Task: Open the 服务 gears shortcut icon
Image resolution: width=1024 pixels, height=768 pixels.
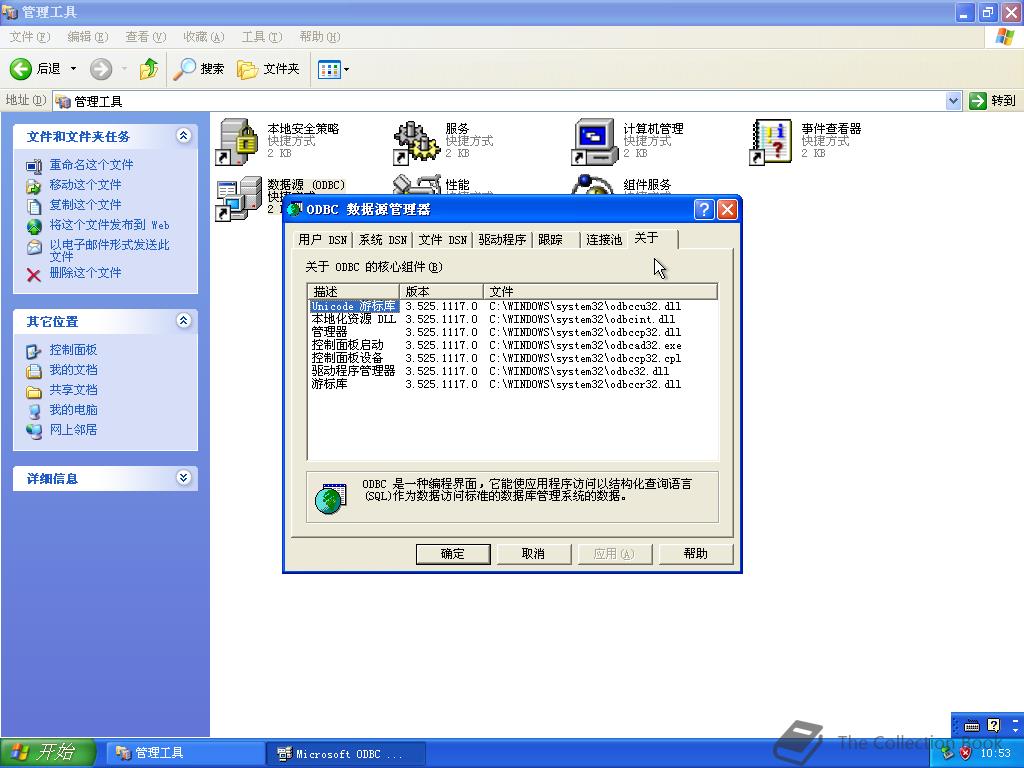Action: tap(415, 141)
